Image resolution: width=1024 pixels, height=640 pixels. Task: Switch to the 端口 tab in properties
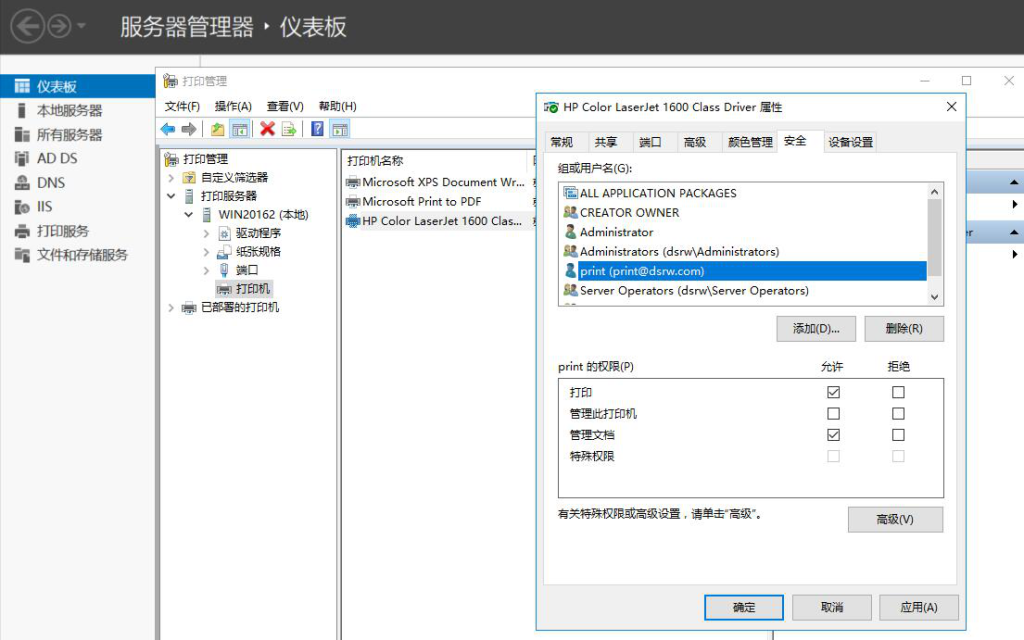tap(650, 142)
